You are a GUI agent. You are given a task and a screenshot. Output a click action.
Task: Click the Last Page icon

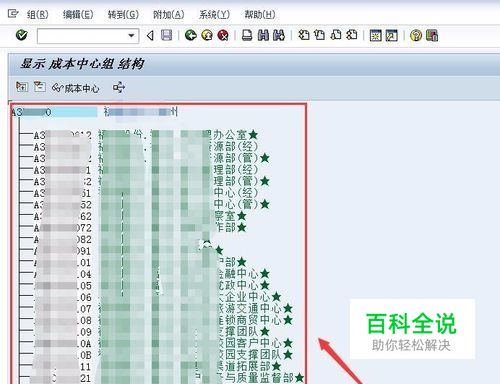coord(352,35)
